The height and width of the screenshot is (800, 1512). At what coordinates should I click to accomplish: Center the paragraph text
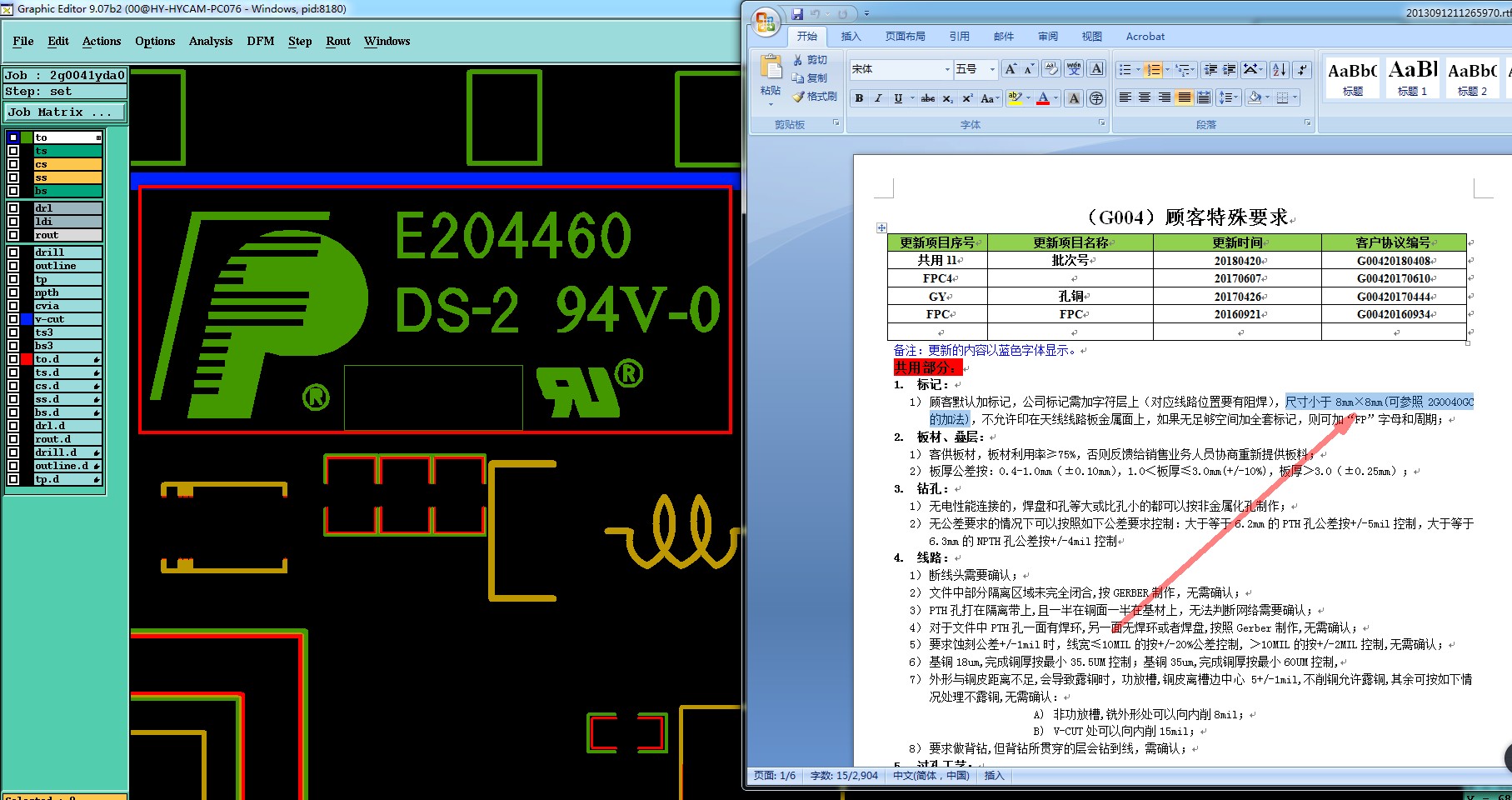coord(1145,98)
